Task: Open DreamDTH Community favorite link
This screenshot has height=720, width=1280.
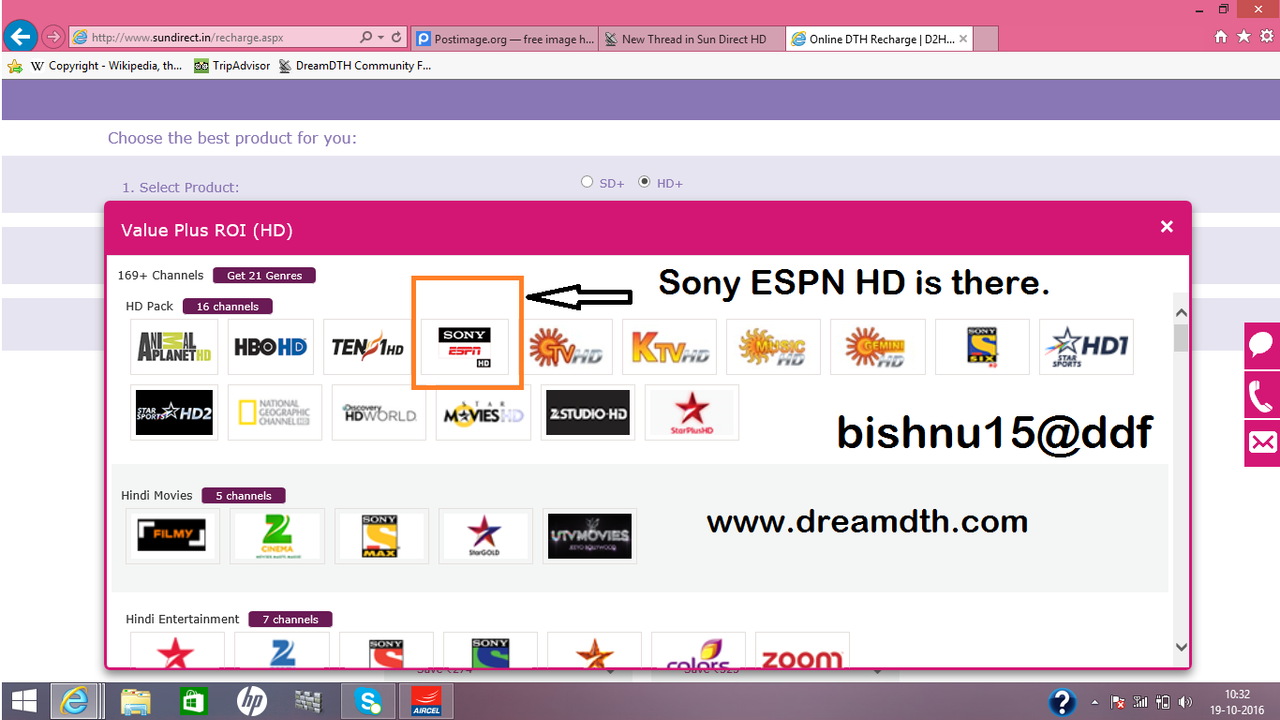Action: (x=354, y=66)
